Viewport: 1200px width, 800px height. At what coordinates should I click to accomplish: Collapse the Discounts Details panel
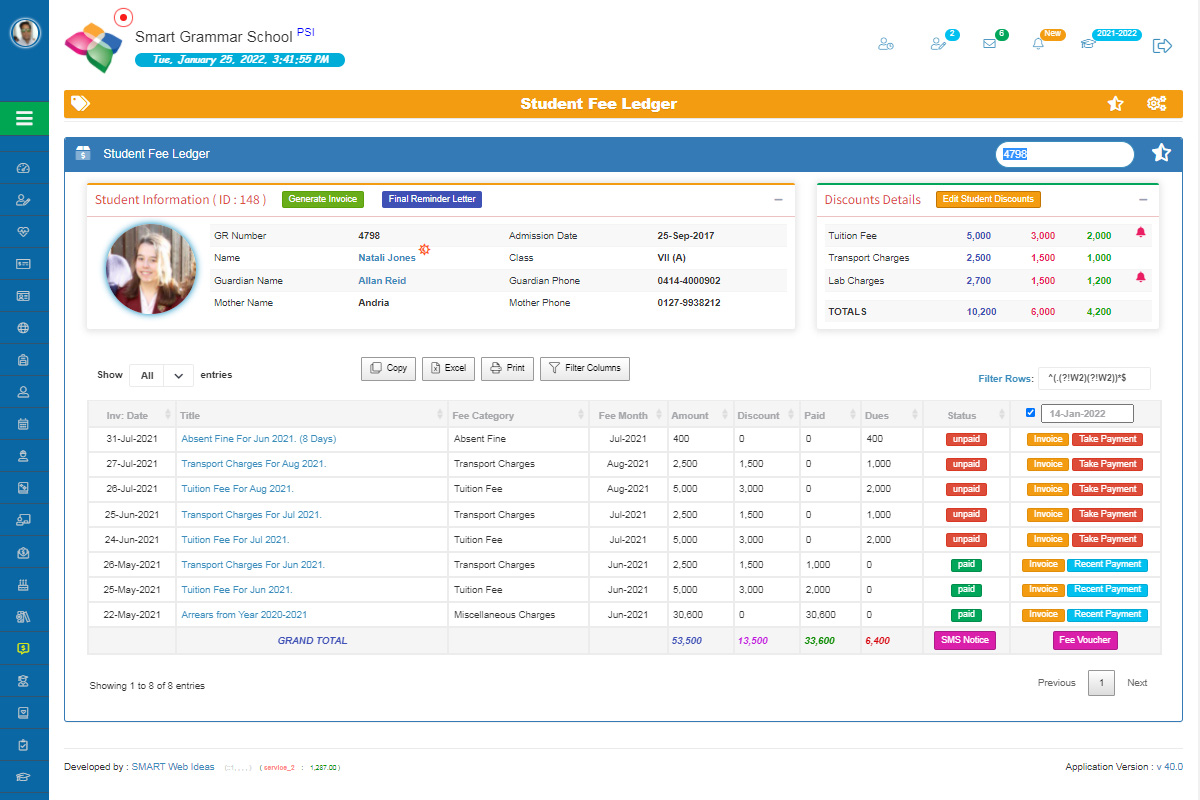point(1143,200)
